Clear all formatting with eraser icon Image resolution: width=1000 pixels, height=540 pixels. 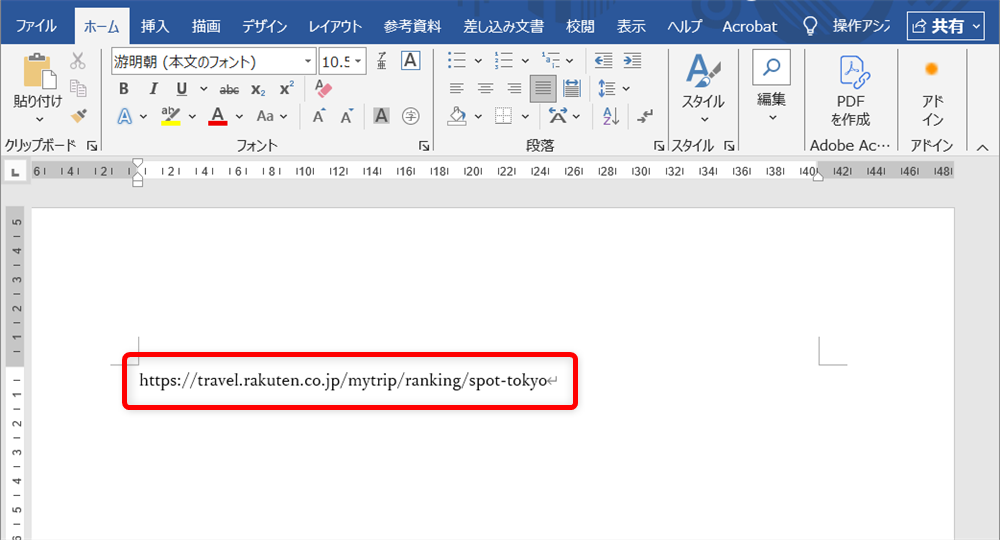(323, 88)
